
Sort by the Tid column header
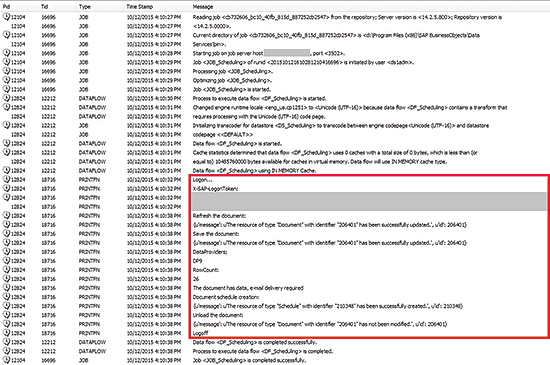point(44,7)
